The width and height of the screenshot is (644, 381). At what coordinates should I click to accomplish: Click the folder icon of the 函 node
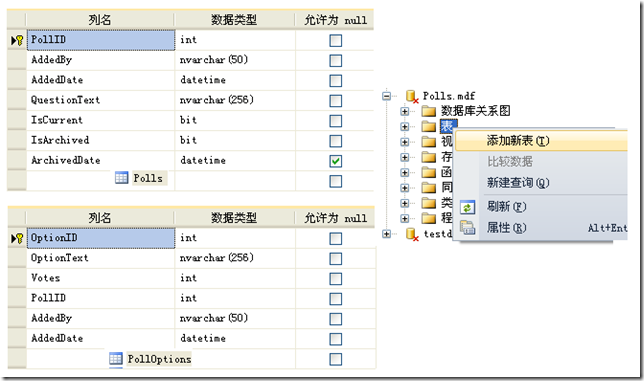click(428, 172)
